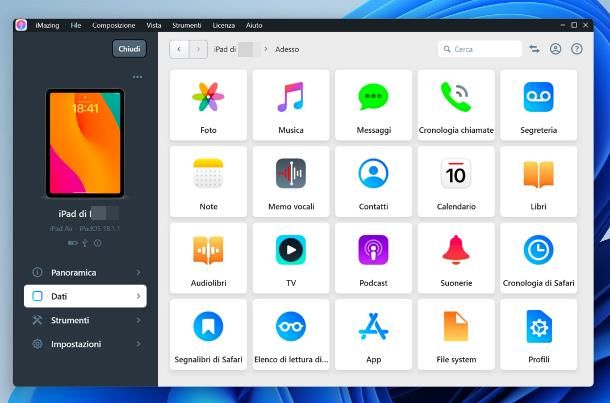
Task: Open the Audiolibri tile
Action: [x=208, y=258]
